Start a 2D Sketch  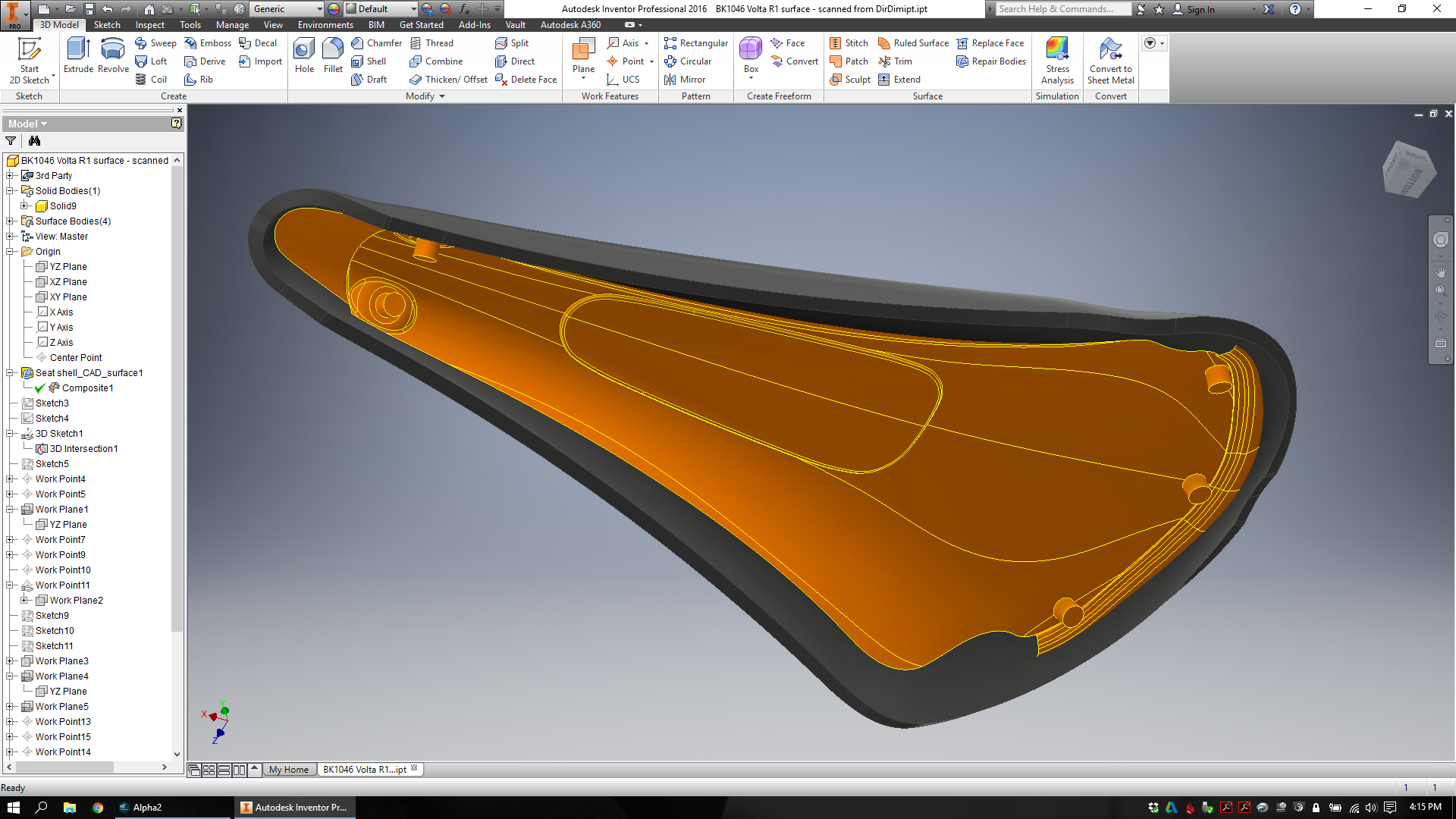30,61
